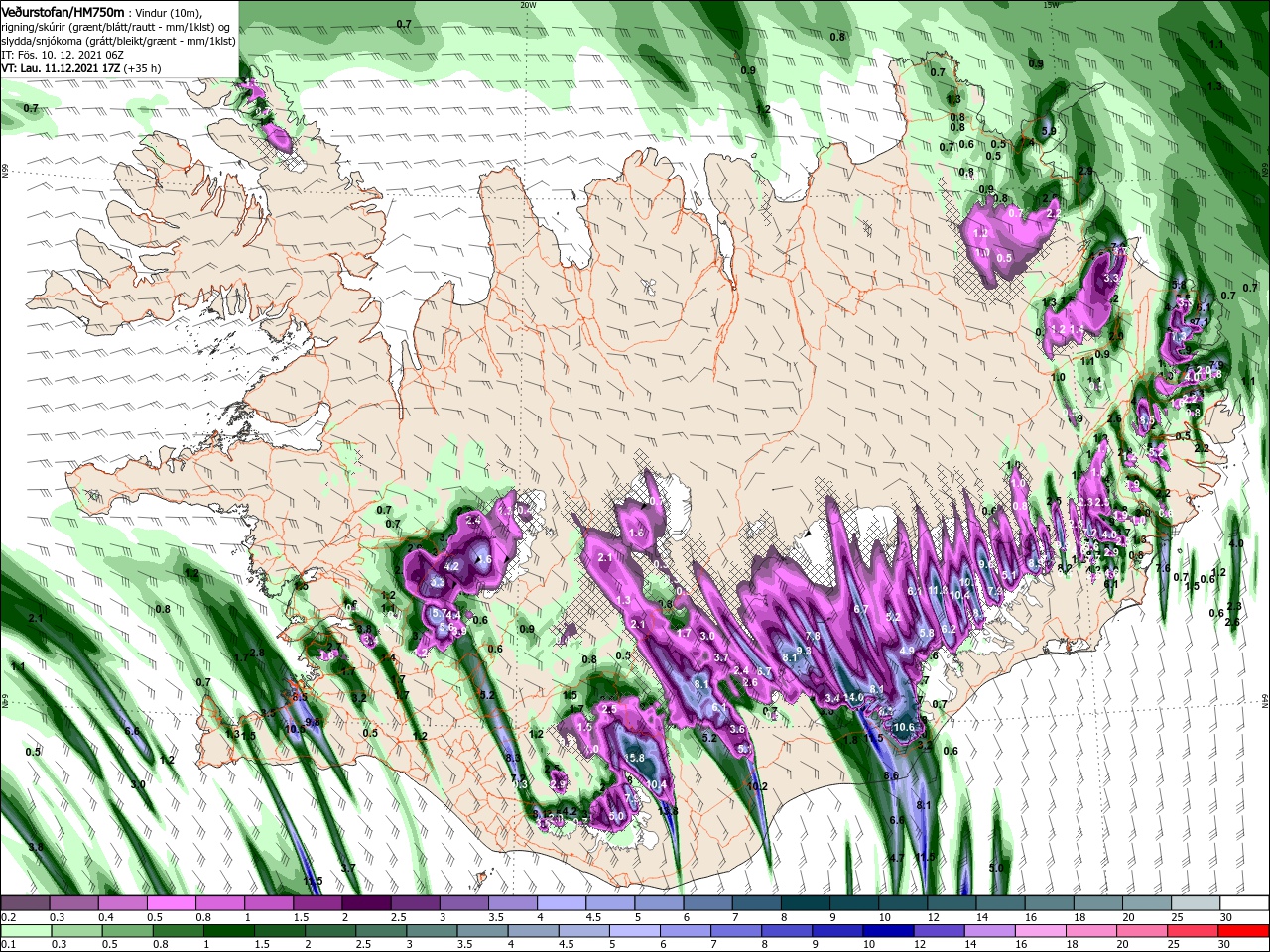Click the precipitation value '8.6' on the map

click(x=891, y=775)
